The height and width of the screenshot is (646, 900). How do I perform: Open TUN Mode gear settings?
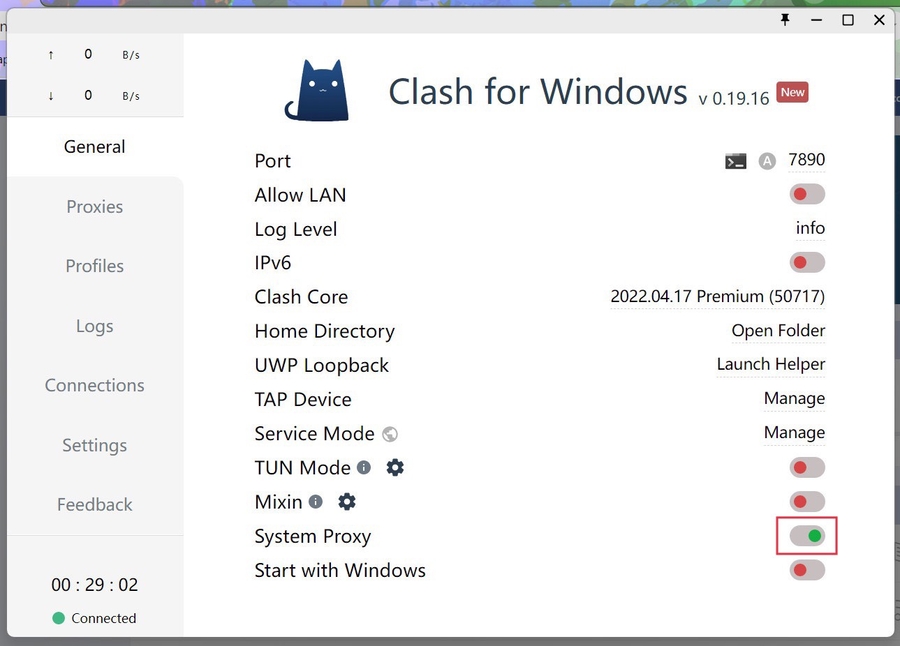(395, 467)
